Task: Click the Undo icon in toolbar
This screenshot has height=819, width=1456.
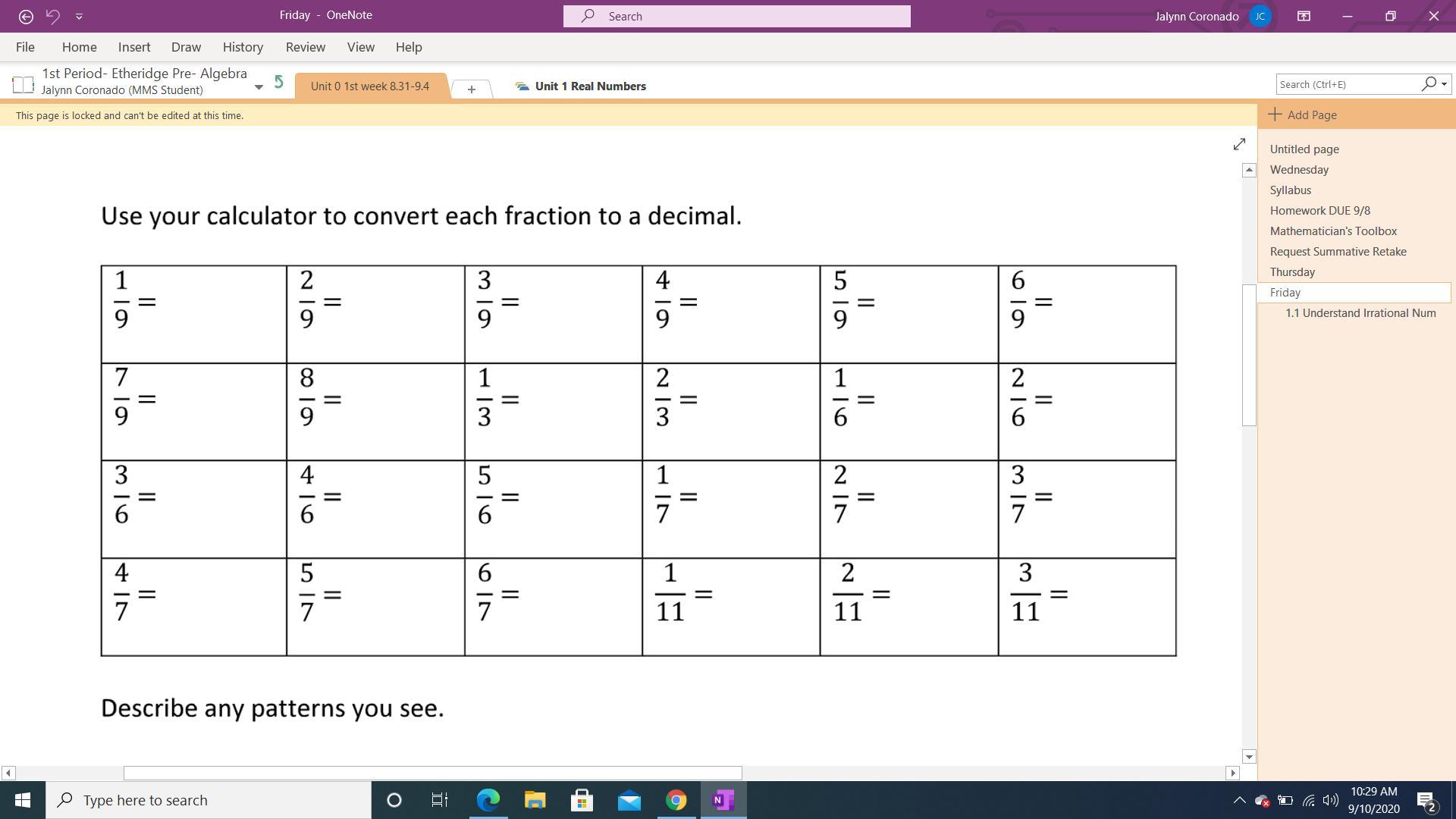Action: coord(52,15)
